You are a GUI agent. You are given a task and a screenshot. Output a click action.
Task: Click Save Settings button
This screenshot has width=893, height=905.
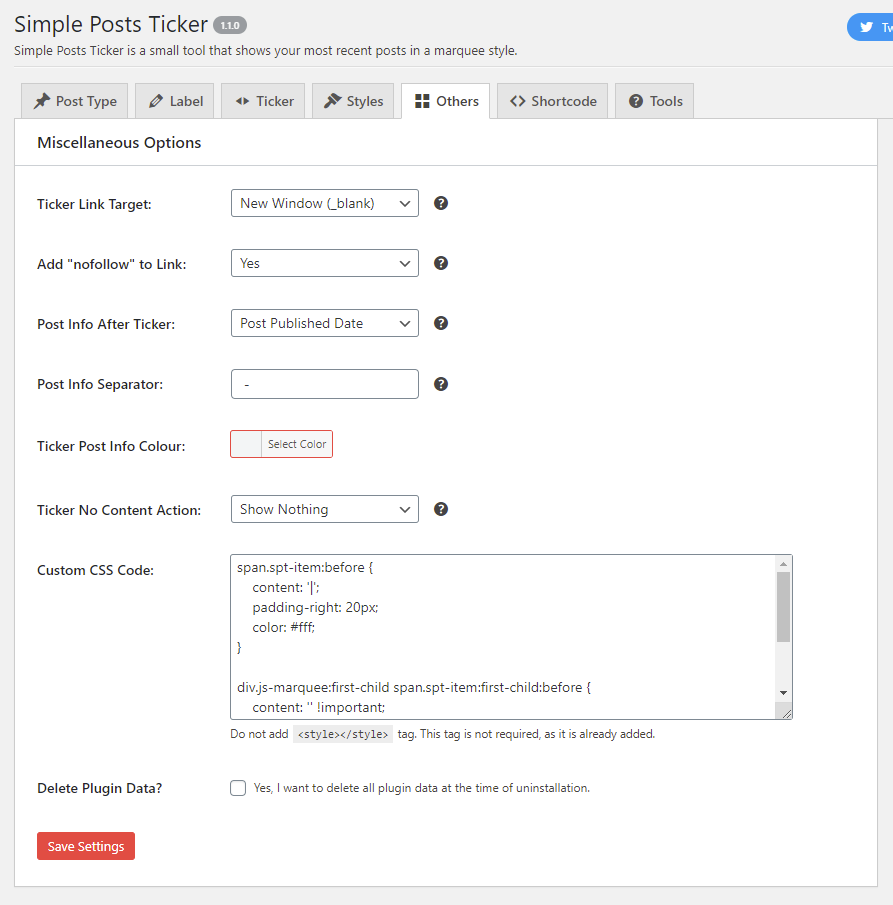(x=86, y=846)
